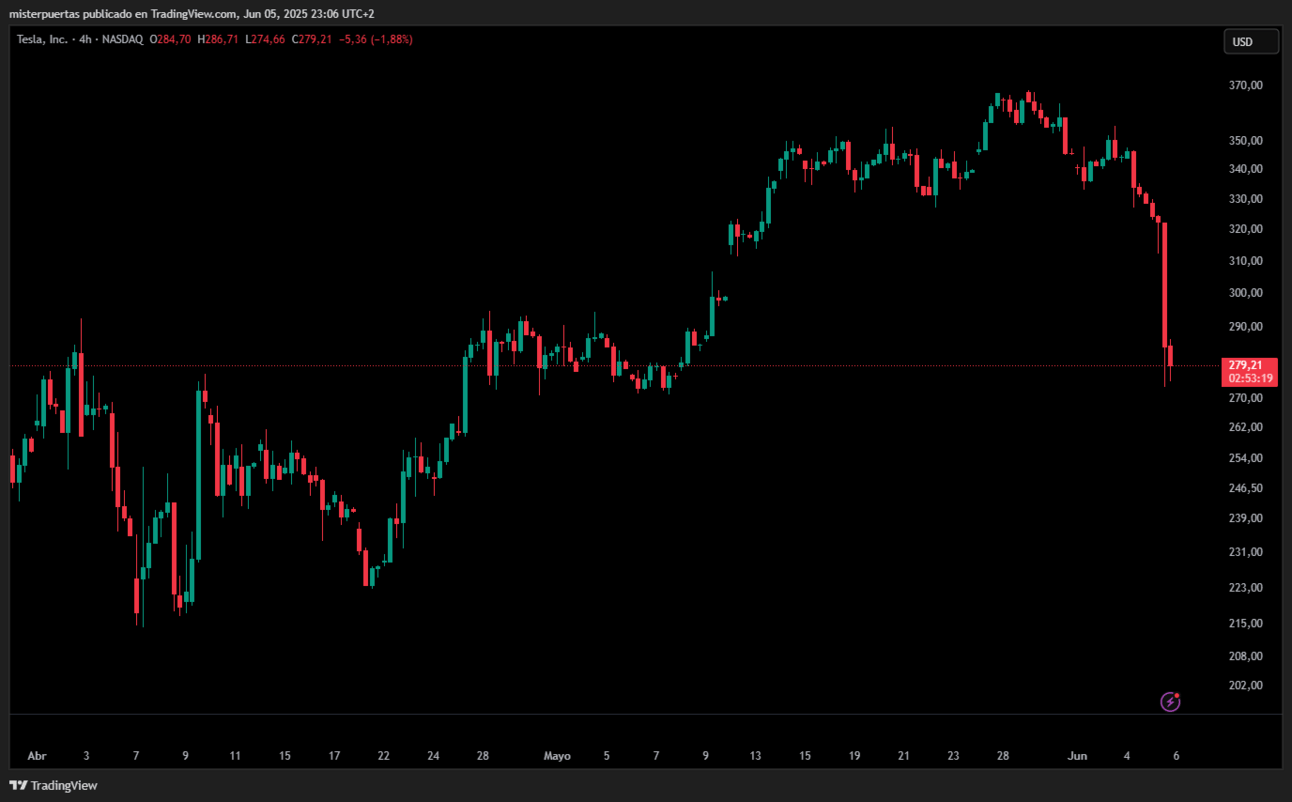This screenshot has height=802, width=1292.
Task: Click the 202,00 price axis label
Action: coord(1246,685)
